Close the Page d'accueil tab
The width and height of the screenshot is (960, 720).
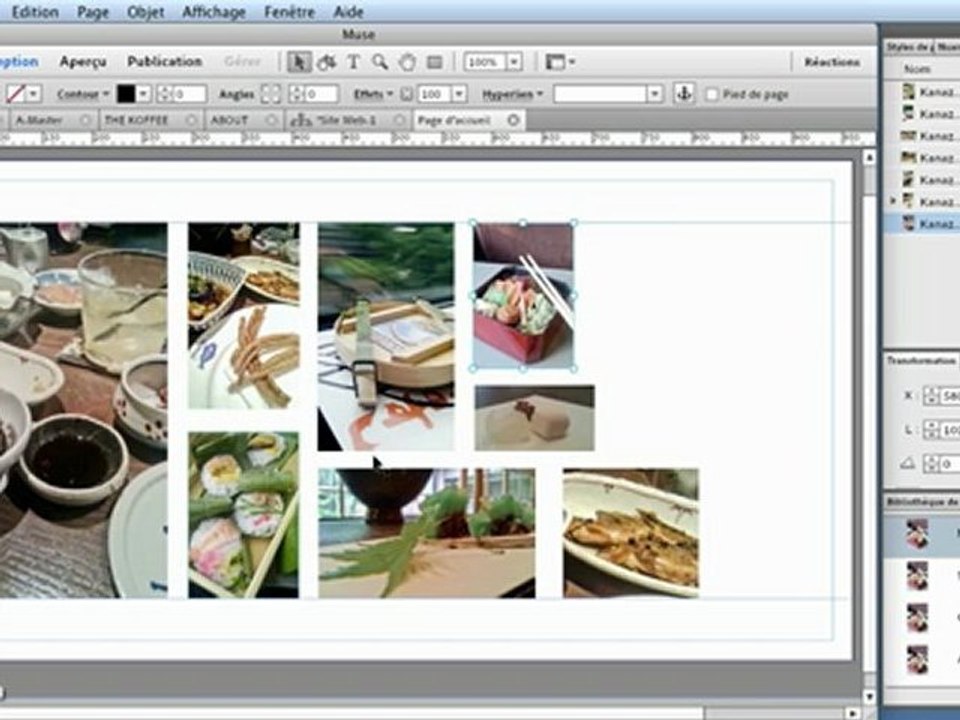[513, 120]
